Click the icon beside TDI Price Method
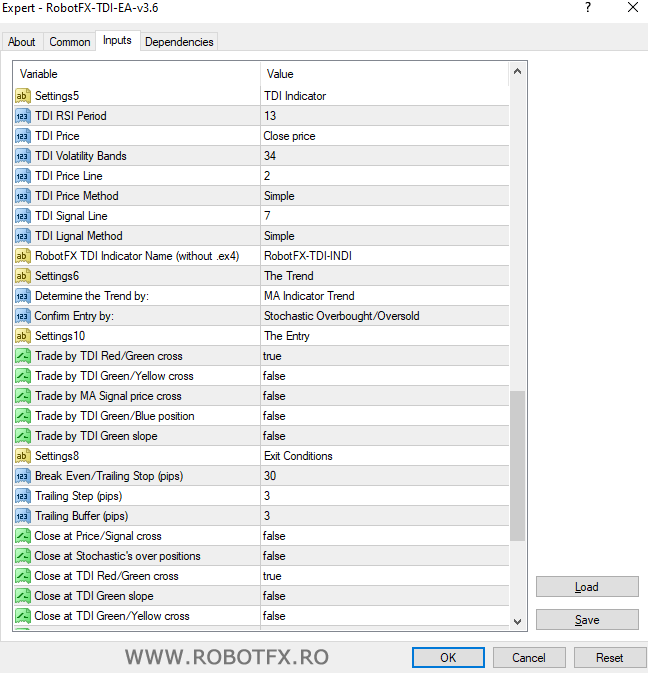This screenshot has height=673, width=648. [x=23, y=196]
